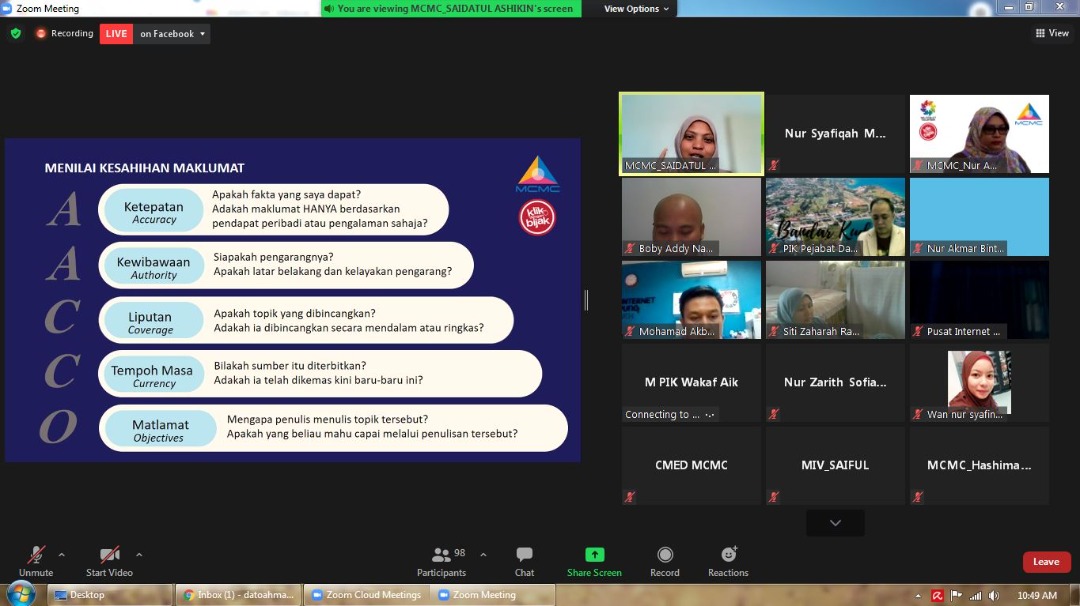Open the Reactions picker
1080x606 pixels.
click(x=728, y=555)
